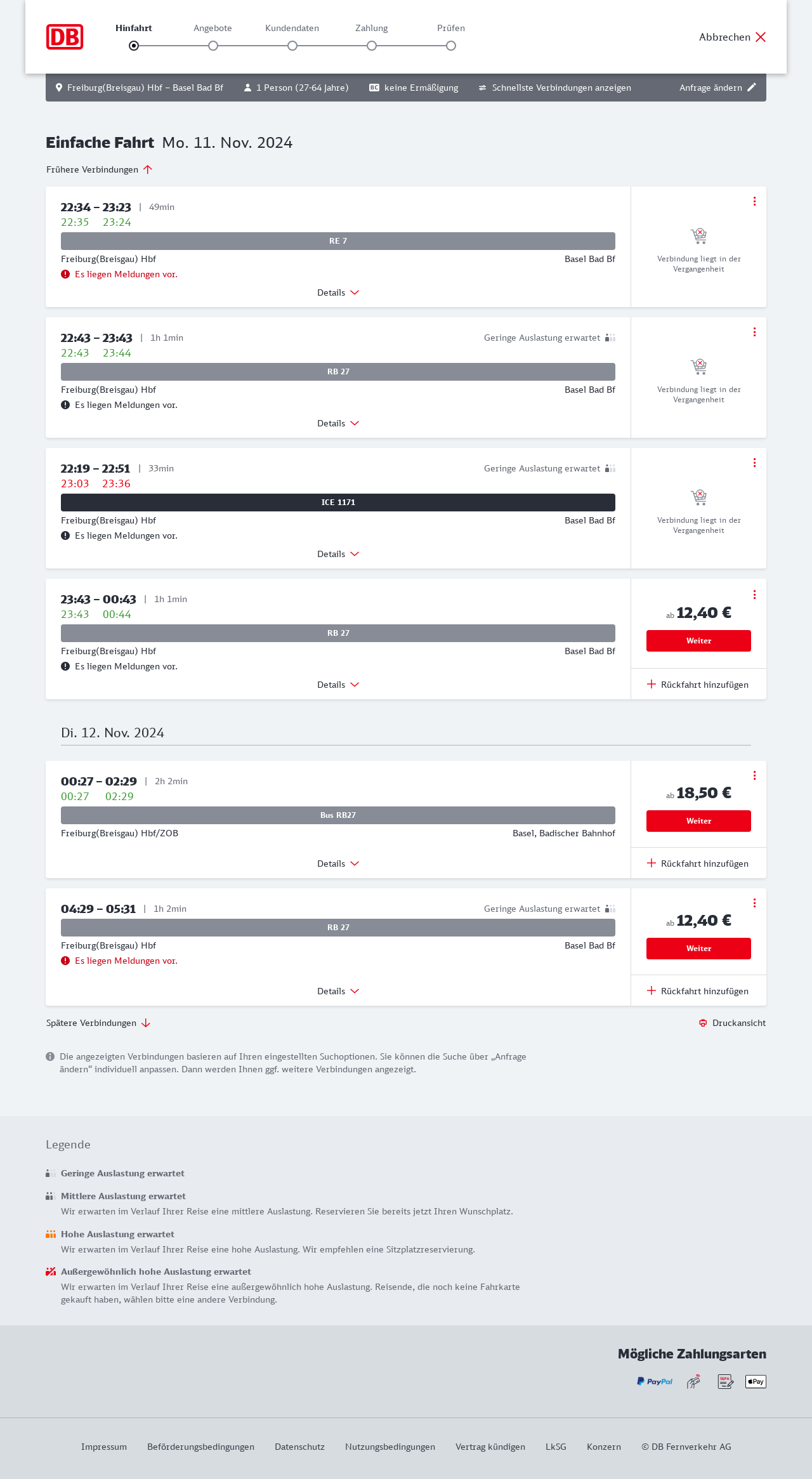Click the Apple Pay payment icon
The image size is (812, 1479).
[x=756, y=1381]
